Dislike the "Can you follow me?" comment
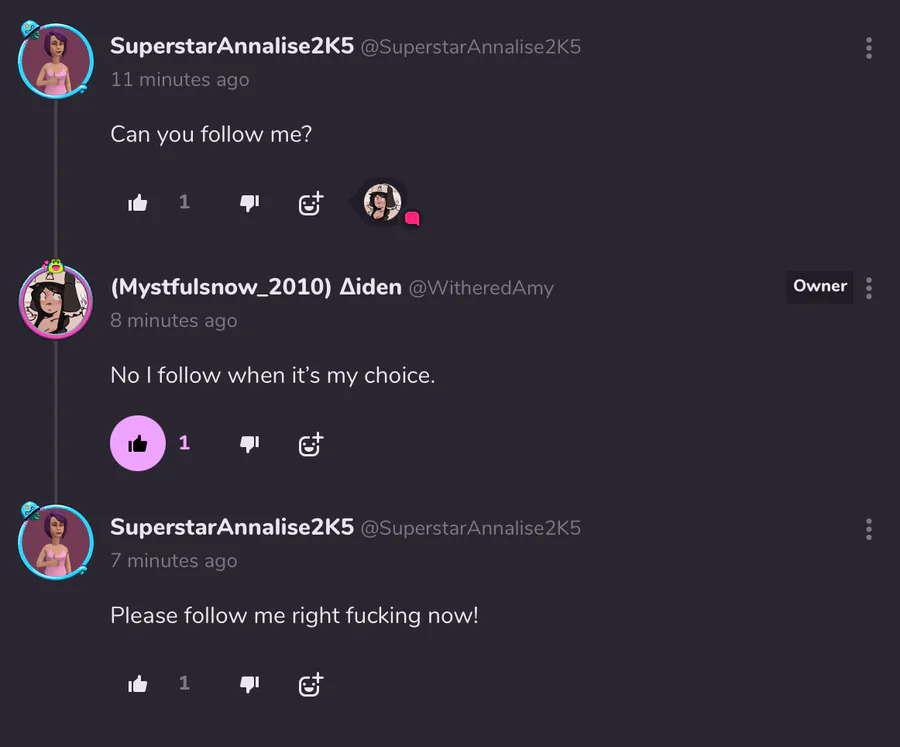 tap(250, 203)
